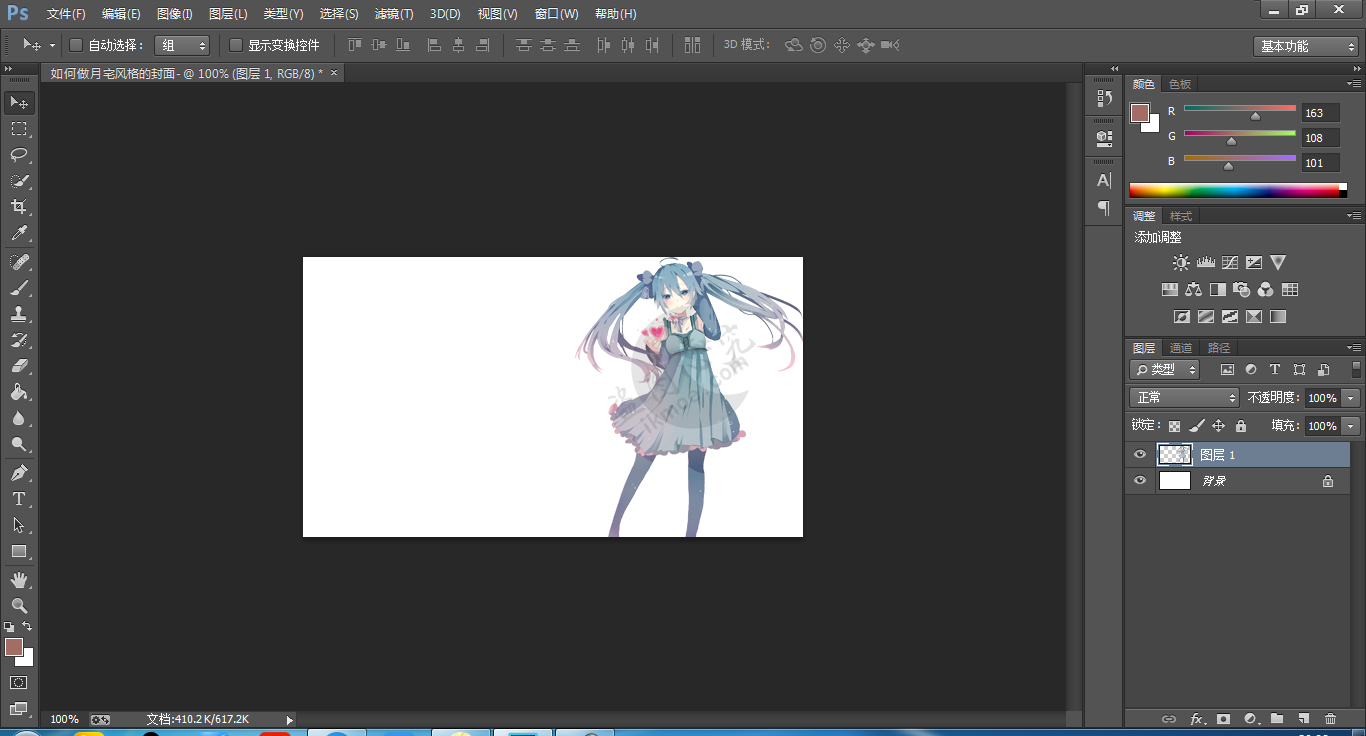Click the foreground color swatch in Color panel
The image size is (1366, 736).
[1140, 113]
